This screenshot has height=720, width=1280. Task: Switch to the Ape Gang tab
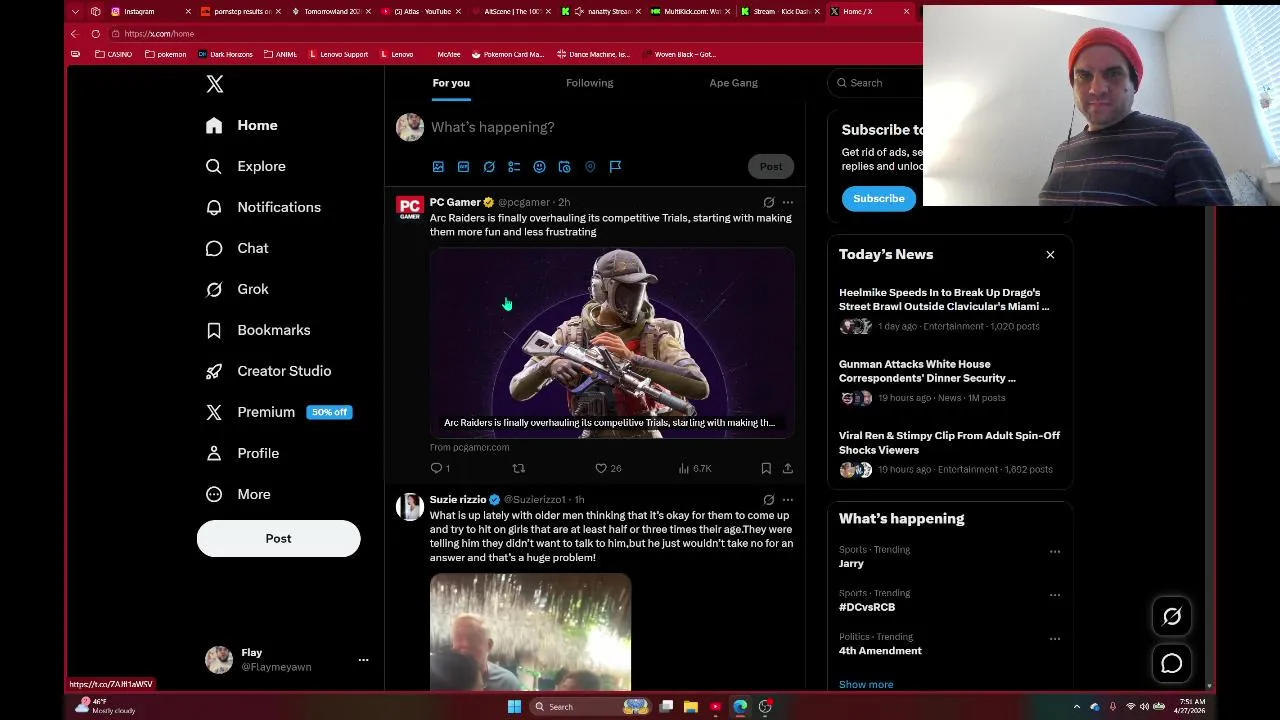(733, 83)
